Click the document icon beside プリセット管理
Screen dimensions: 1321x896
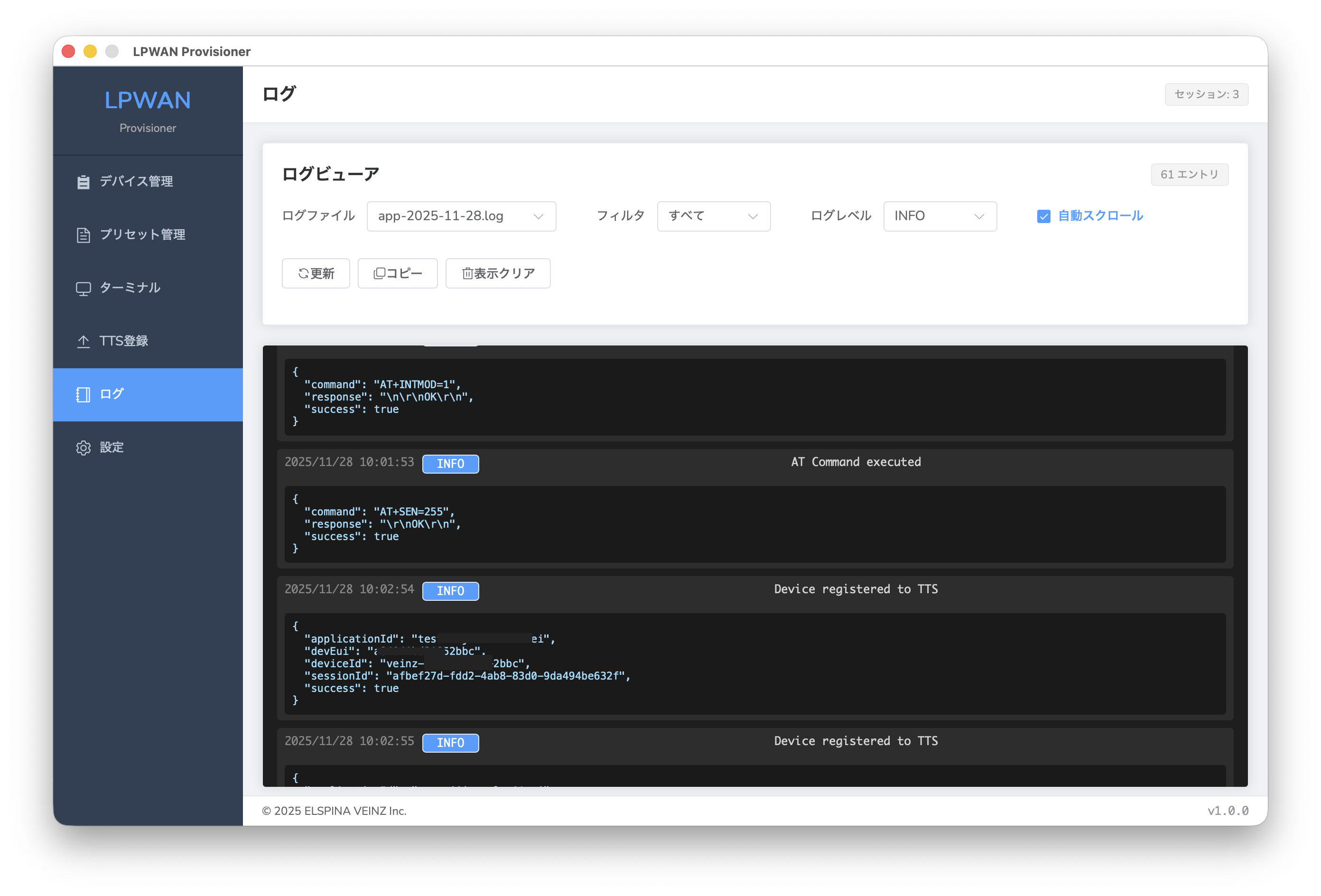83,235
